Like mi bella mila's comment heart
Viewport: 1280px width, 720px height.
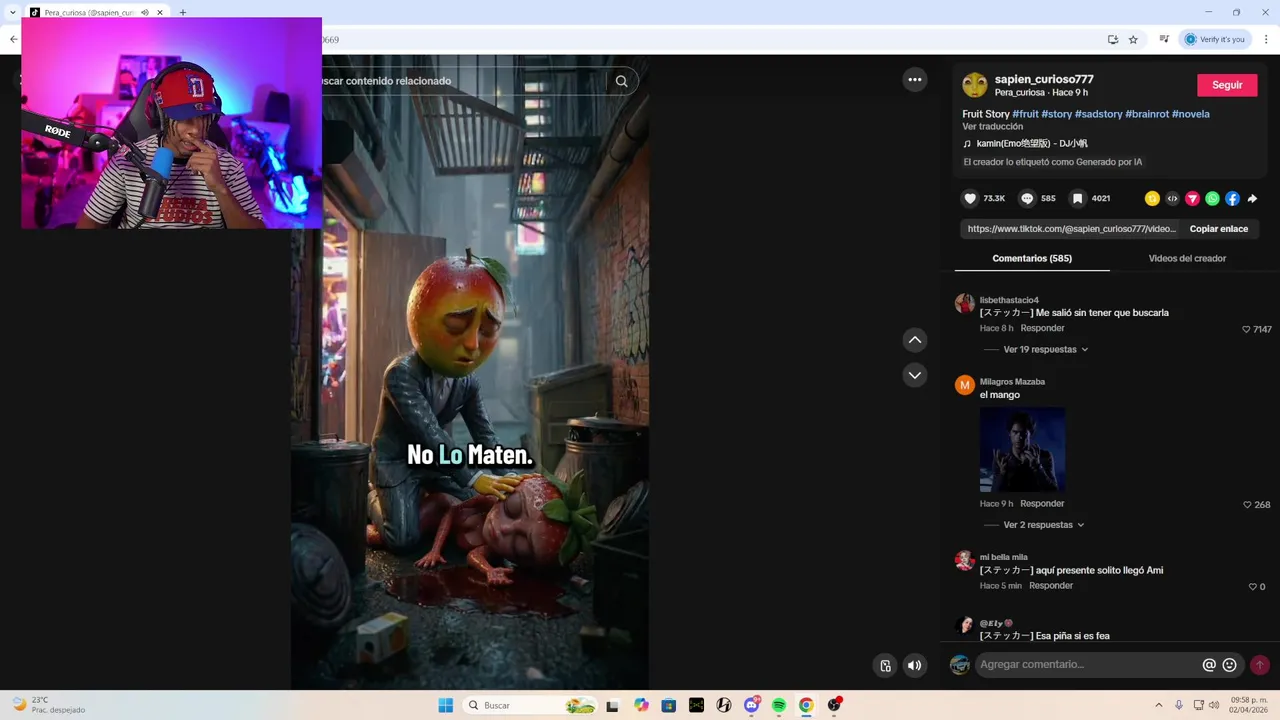(1253, 587)
